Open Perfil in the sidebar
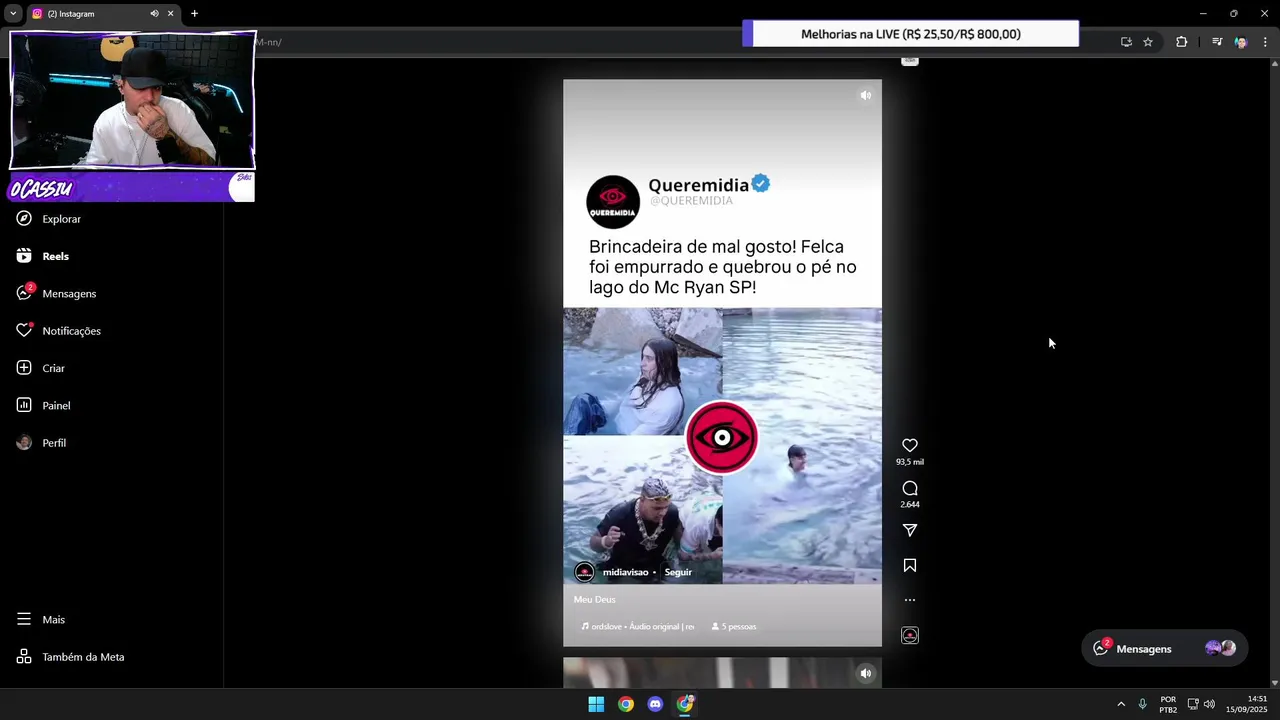Viewport: 1280px width, 720px height. [x=41, y=443]
